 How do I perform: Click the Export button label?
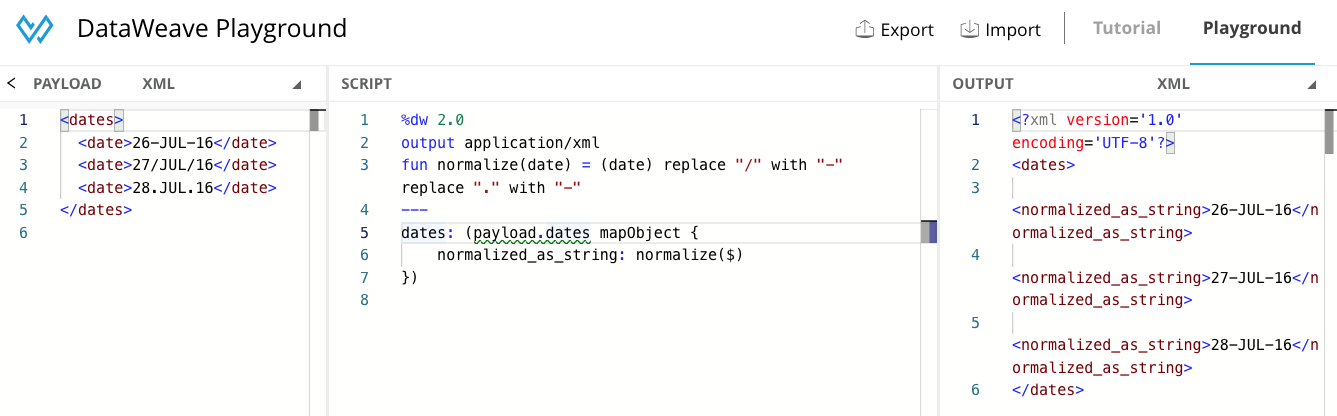click(x=907, y=30)
